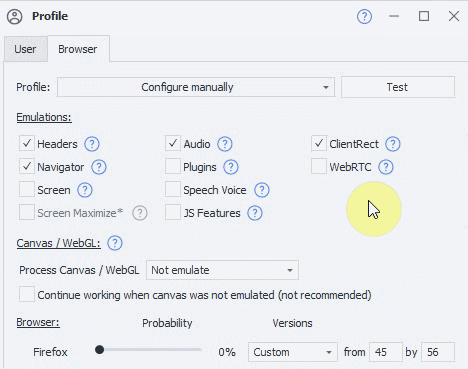Click the title bar help icon

[364, 16]
